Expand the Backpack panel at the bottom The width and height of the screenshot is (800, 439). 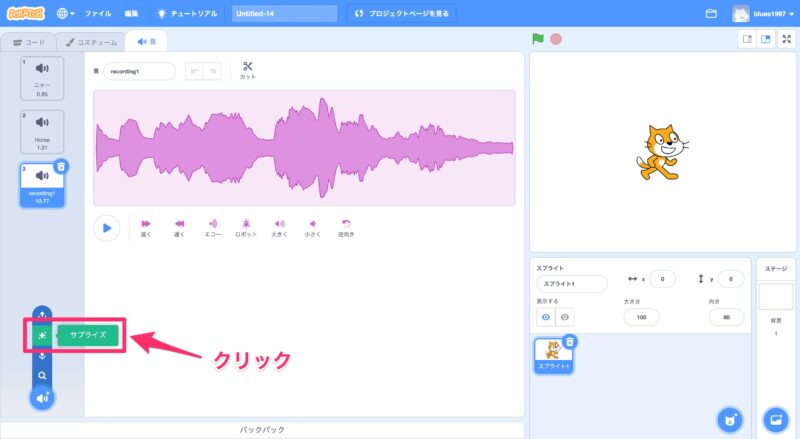tap(264, 429)
